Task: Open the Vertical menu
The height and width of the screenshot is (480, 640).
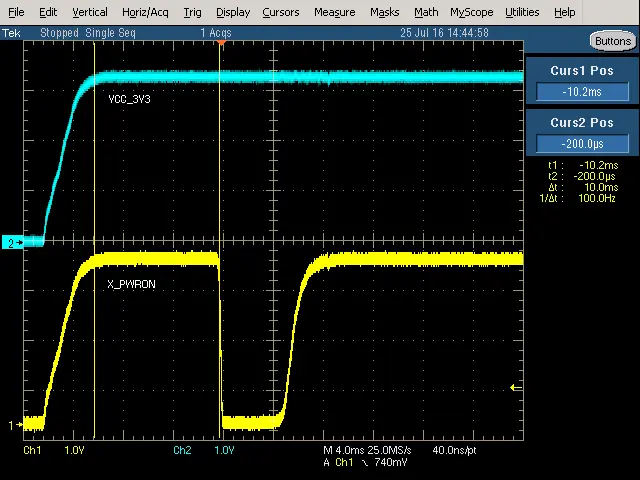Action: (x=90, y=12)
